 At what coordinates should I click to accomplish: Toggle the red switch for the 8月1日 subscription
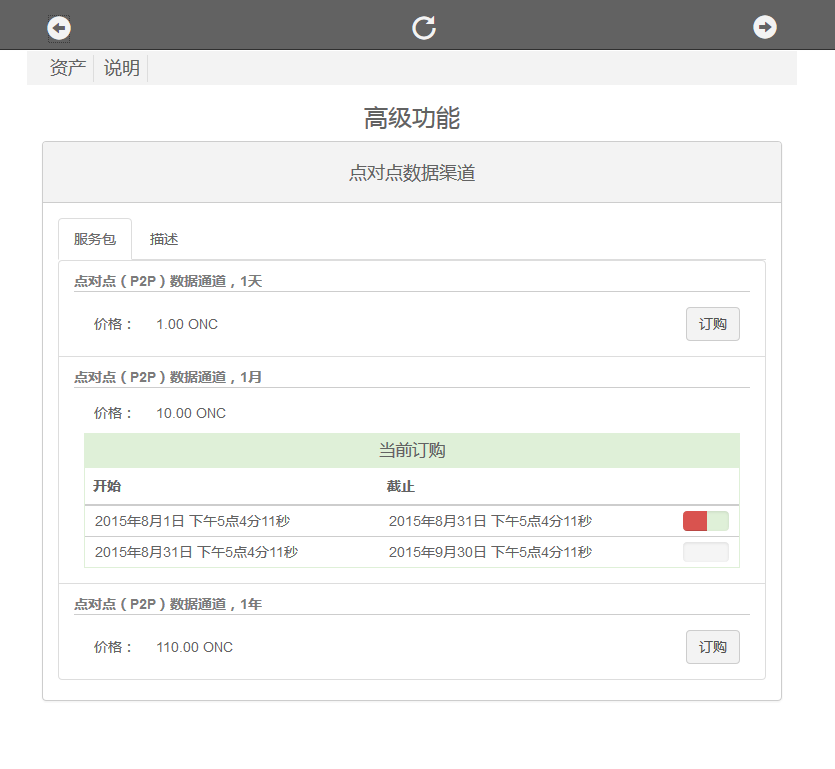click(x=705, y=521)
